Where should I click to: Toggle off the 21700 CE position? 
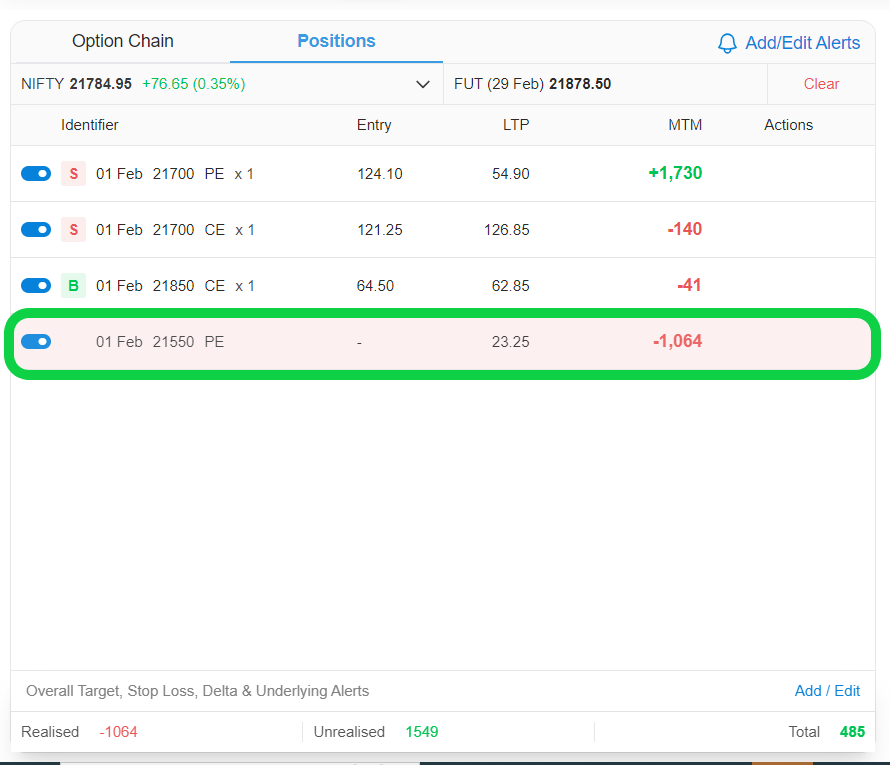[x=36, y=230]
